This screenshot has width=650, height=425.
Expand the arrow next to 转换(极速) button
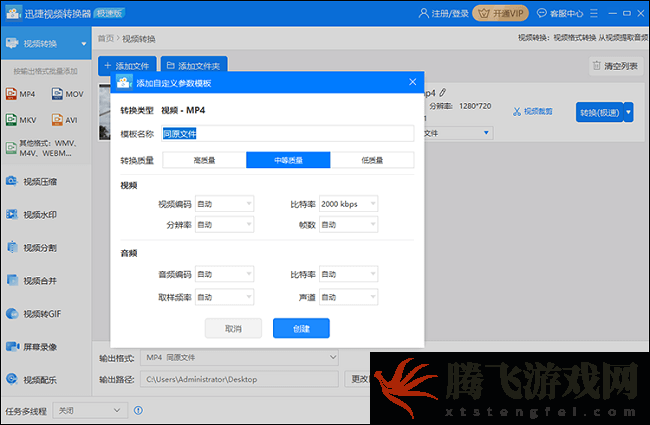[x=629, y=112]
